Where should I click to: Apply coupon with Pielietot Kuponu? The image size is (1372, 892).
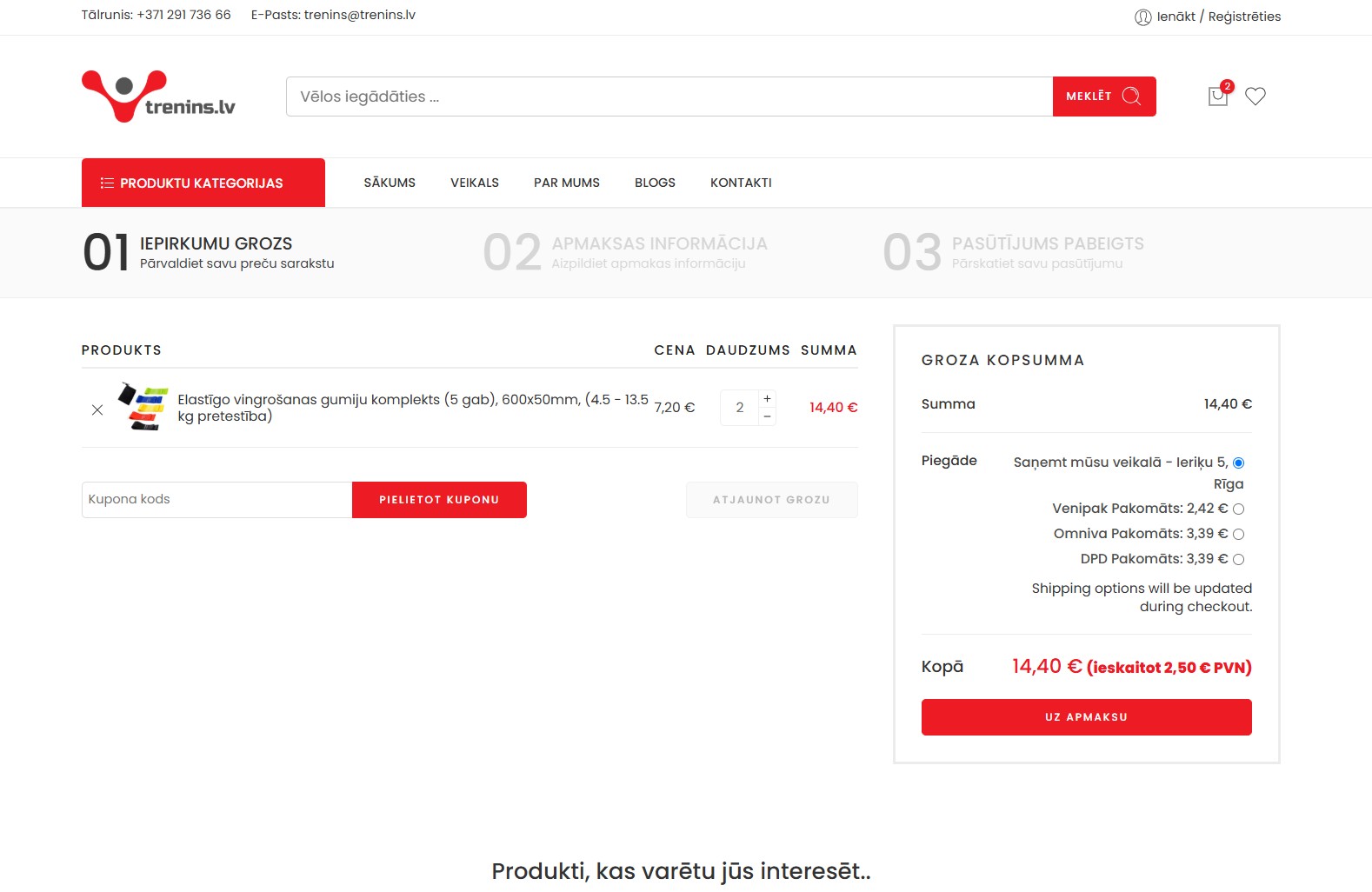[x=439, y=500]
